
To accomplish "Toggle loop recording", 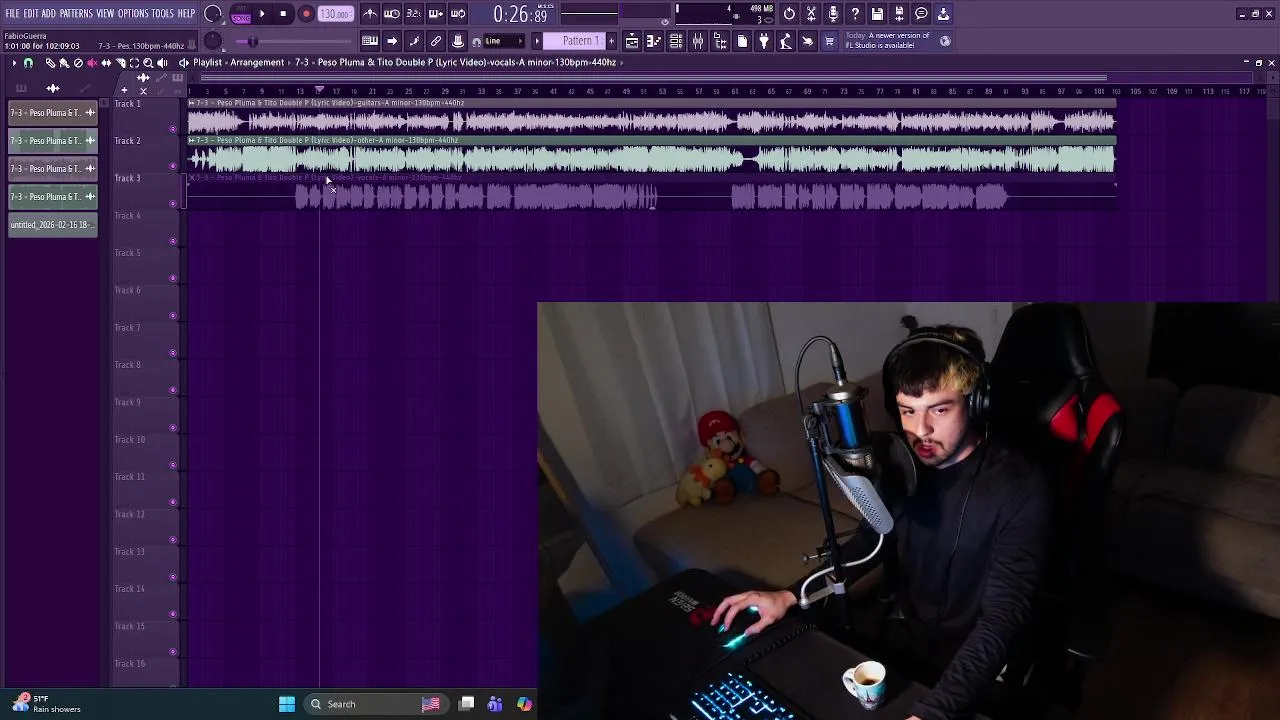I will [458, 14].
